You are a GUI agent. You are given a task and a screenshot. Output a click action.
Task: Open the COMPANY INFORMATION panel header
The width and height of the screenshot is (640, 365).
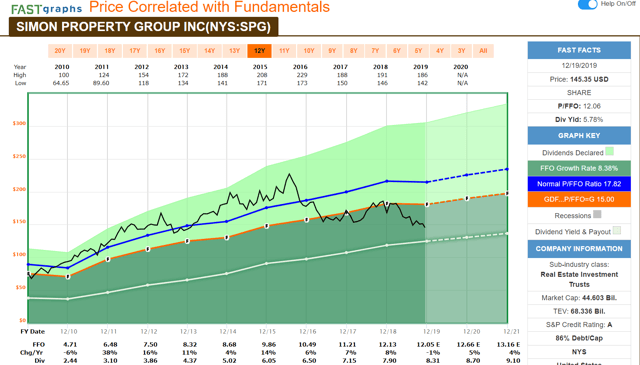579,249
